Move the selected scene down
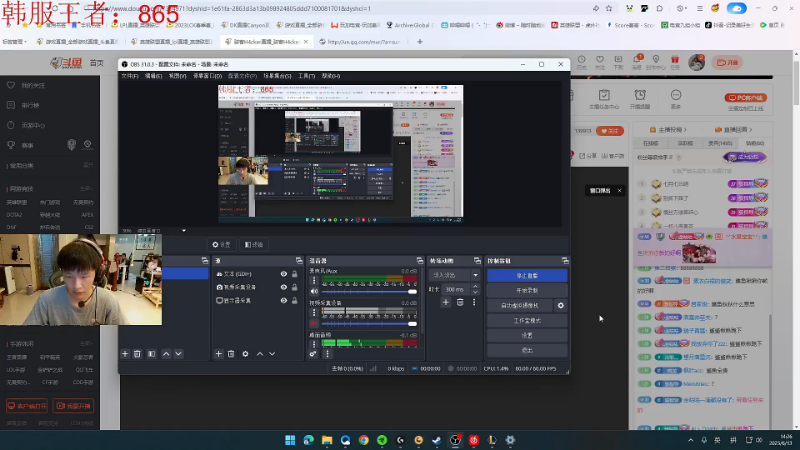Screen dimensions: 800x450 coord(179,354)
